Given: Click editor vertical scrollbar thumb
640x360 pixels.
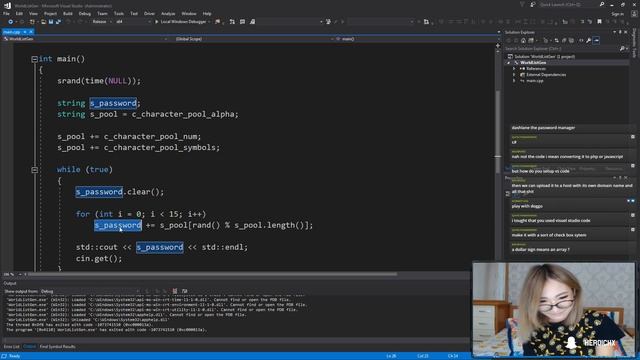Looking at the screenshot, I should (498, 131).
